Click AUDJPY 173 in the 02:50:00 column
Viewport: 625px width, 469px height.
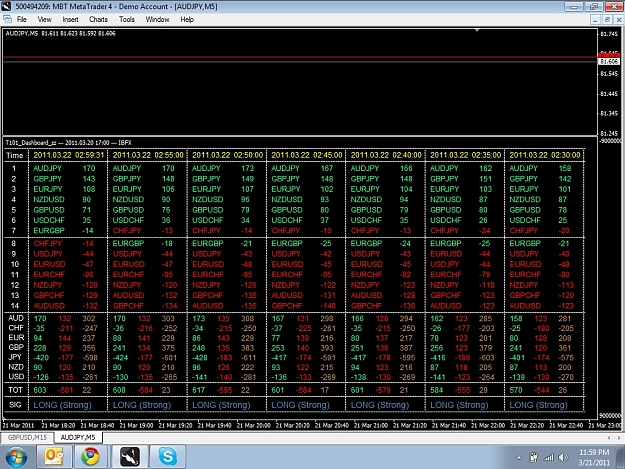point(223,169)
